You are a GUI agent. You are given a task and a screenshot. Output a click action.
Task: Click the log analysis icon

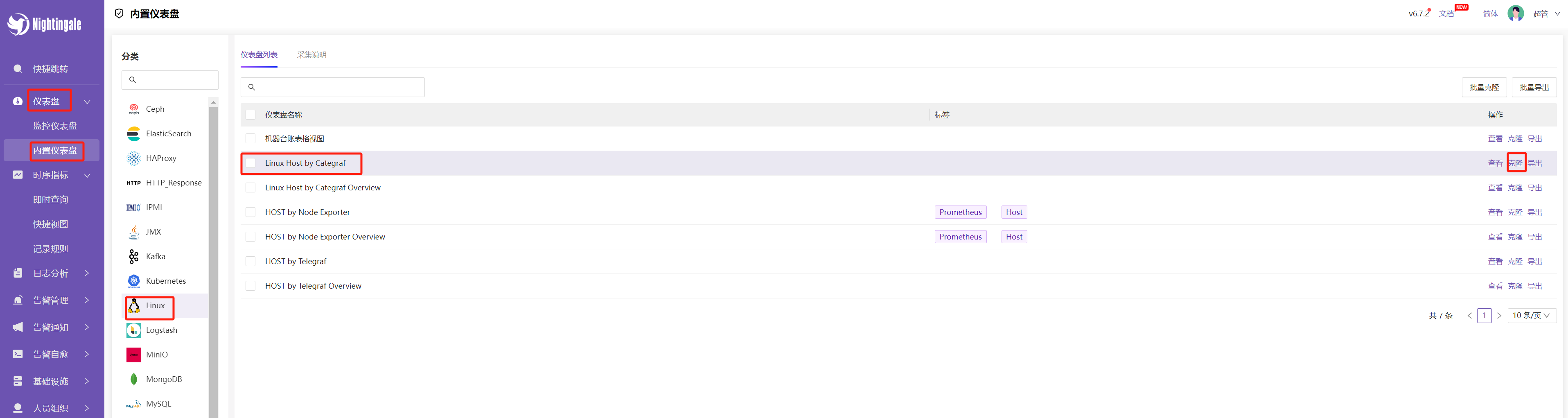click(x=18, y=273)
